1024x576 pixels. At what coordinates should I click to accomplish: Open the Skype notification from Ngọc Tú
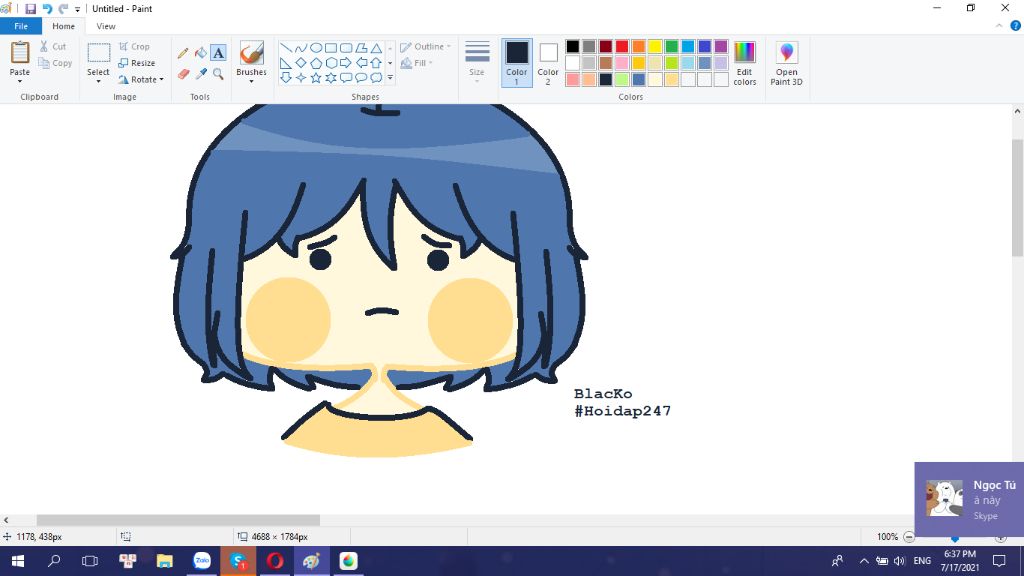(x=969, y=500)
